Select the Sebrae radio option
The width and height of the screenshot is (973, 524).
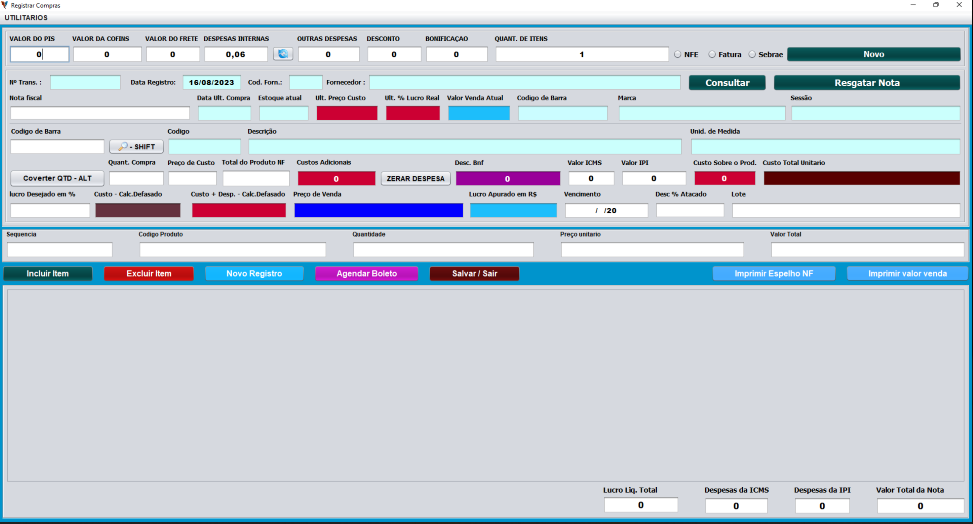click(752, 54)
